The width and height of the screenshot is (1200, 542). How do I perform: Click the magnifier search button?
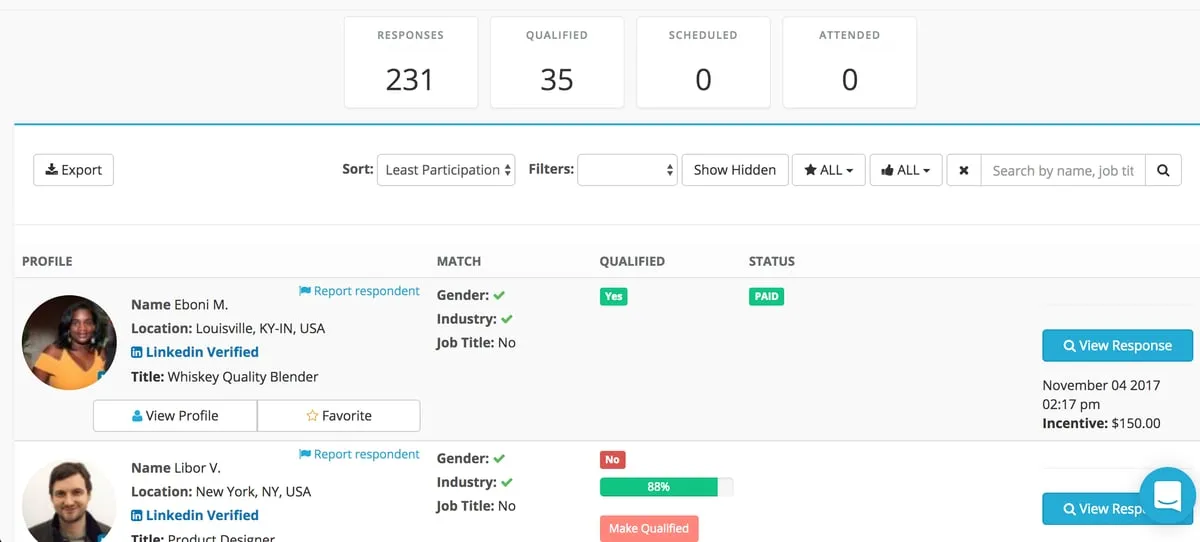1163,170
